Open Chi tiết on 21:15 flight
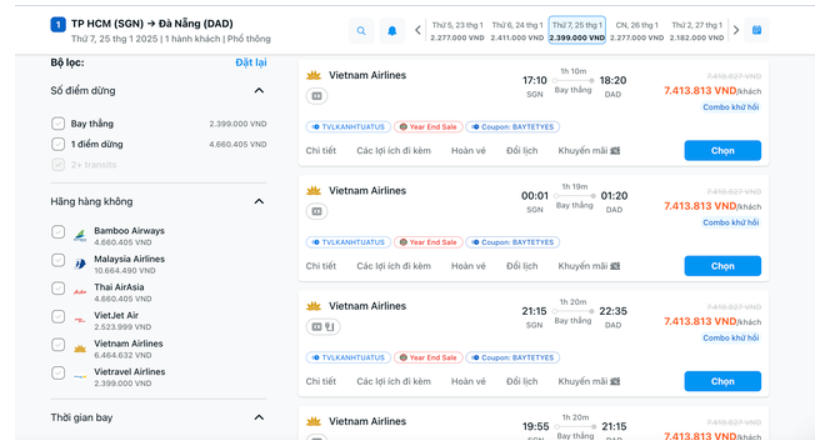This screenshot has width=830, height=440. [x=321, y=381]
